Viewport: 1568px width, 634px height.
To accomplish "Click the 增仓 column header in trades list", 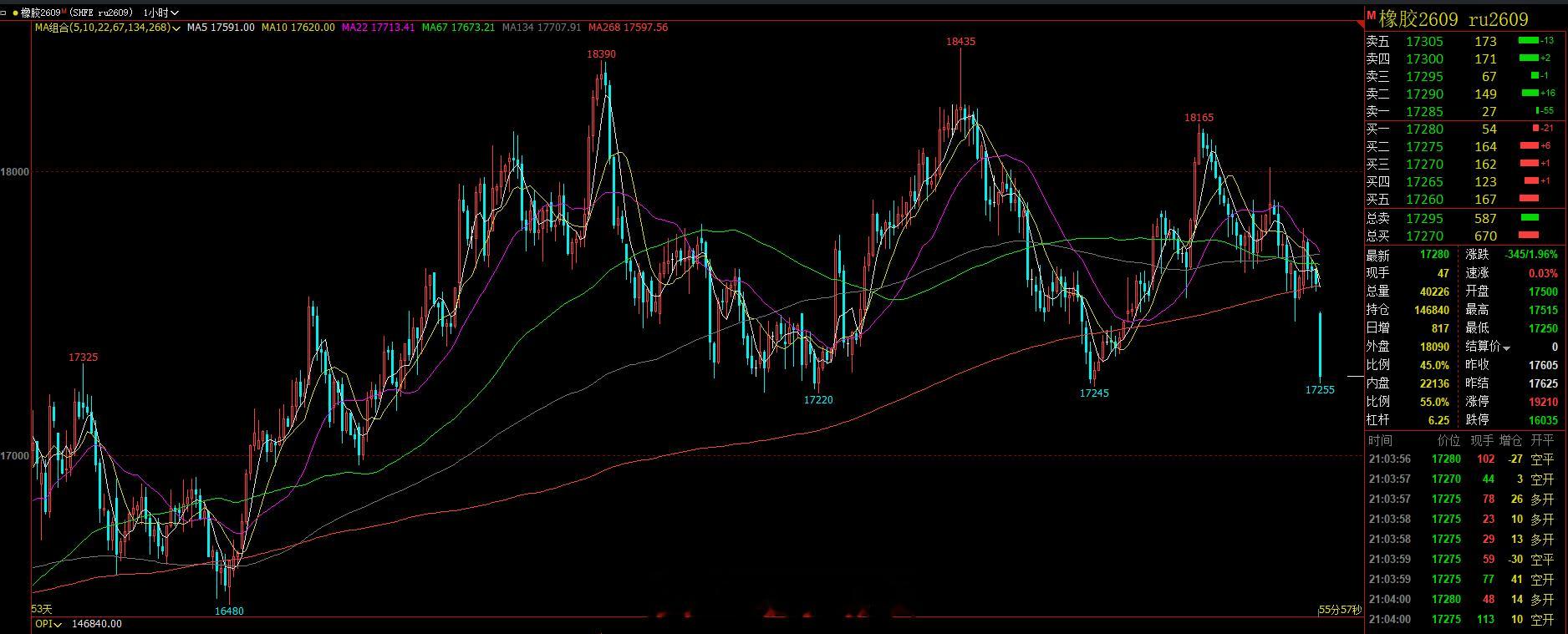I will [x=1510, y=440].
